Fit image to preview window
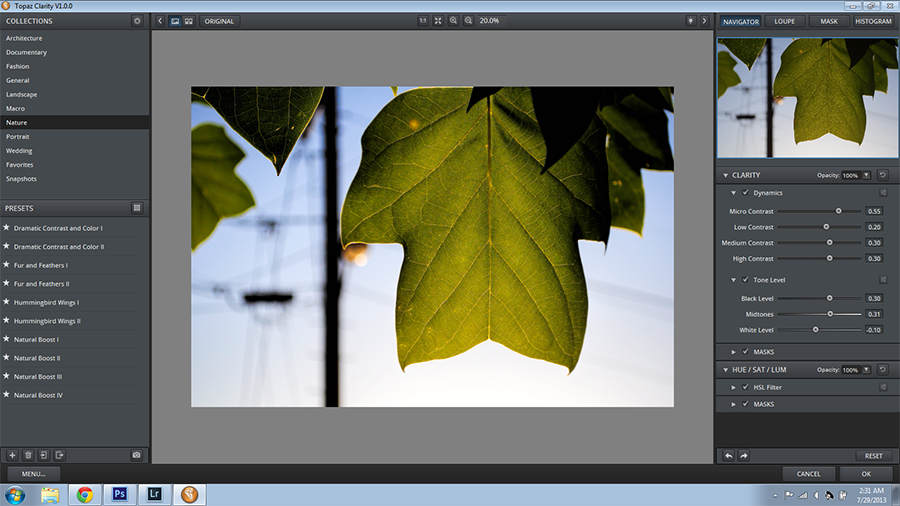Viewport: 900px width, 506px height. (x=438, y=21)
